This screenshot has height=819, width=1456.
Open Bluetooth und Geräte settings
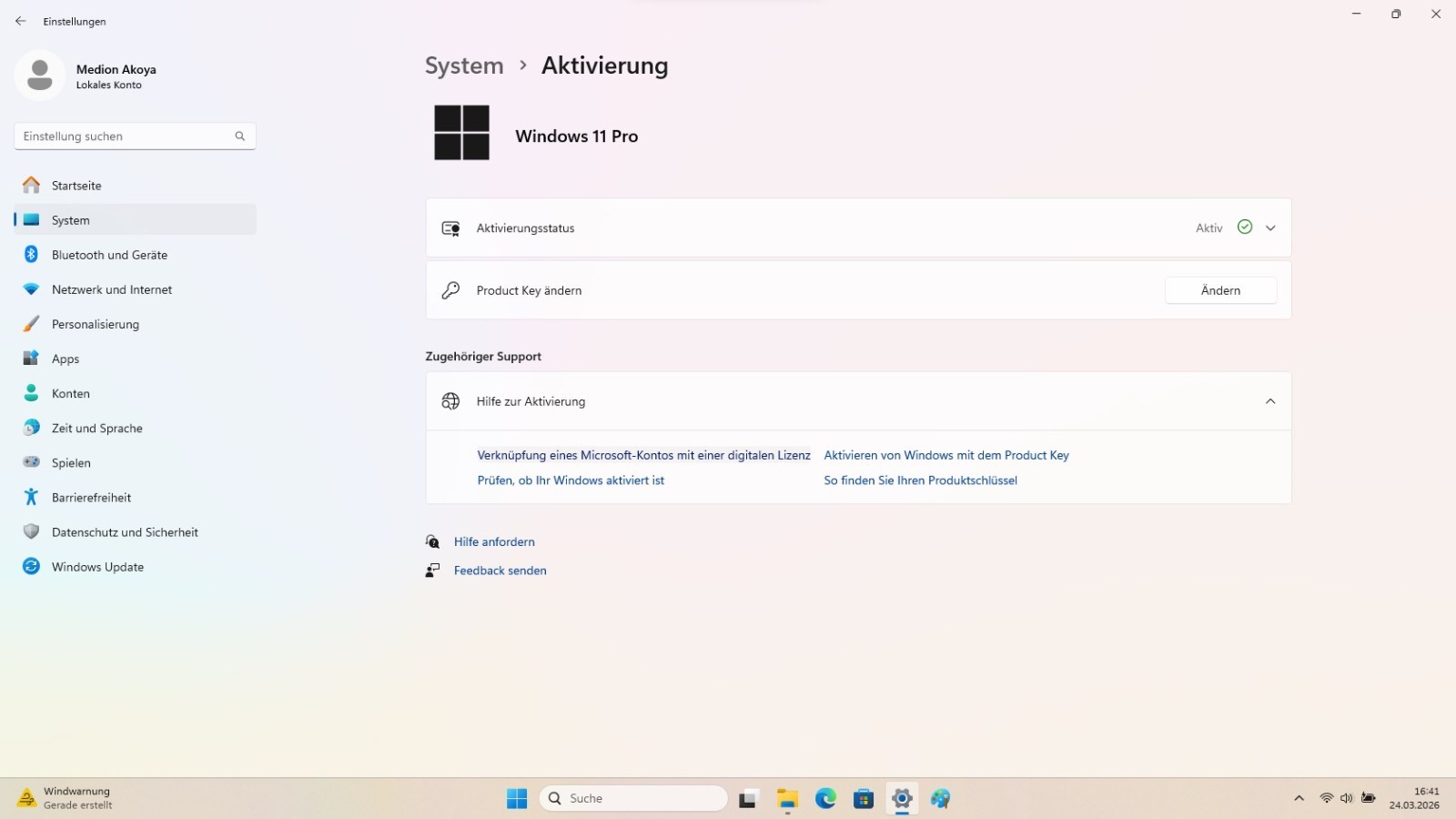coord(136,255)
